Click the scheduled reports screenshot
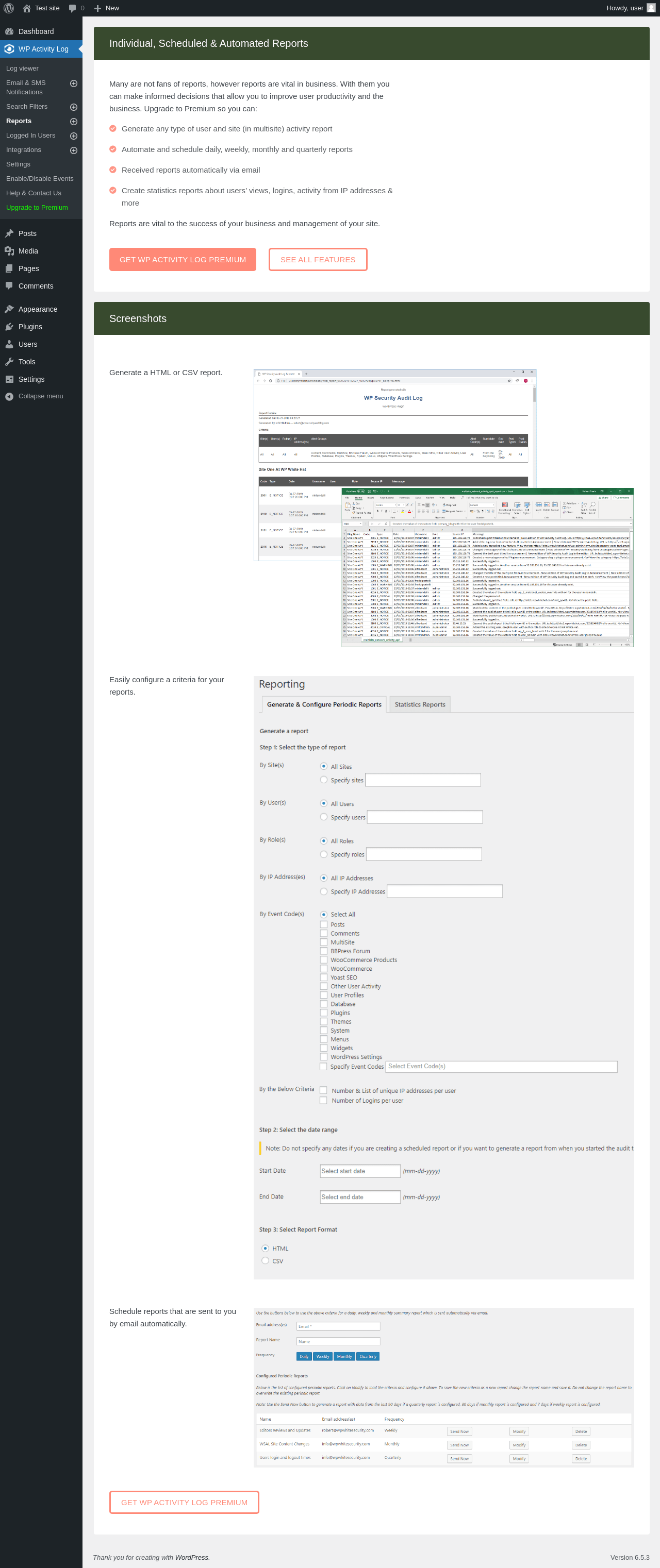 click(x=443, y=1387)
